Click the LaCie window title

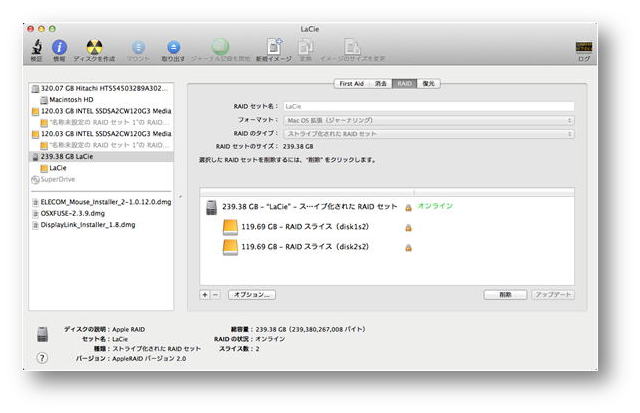[310, 29]
